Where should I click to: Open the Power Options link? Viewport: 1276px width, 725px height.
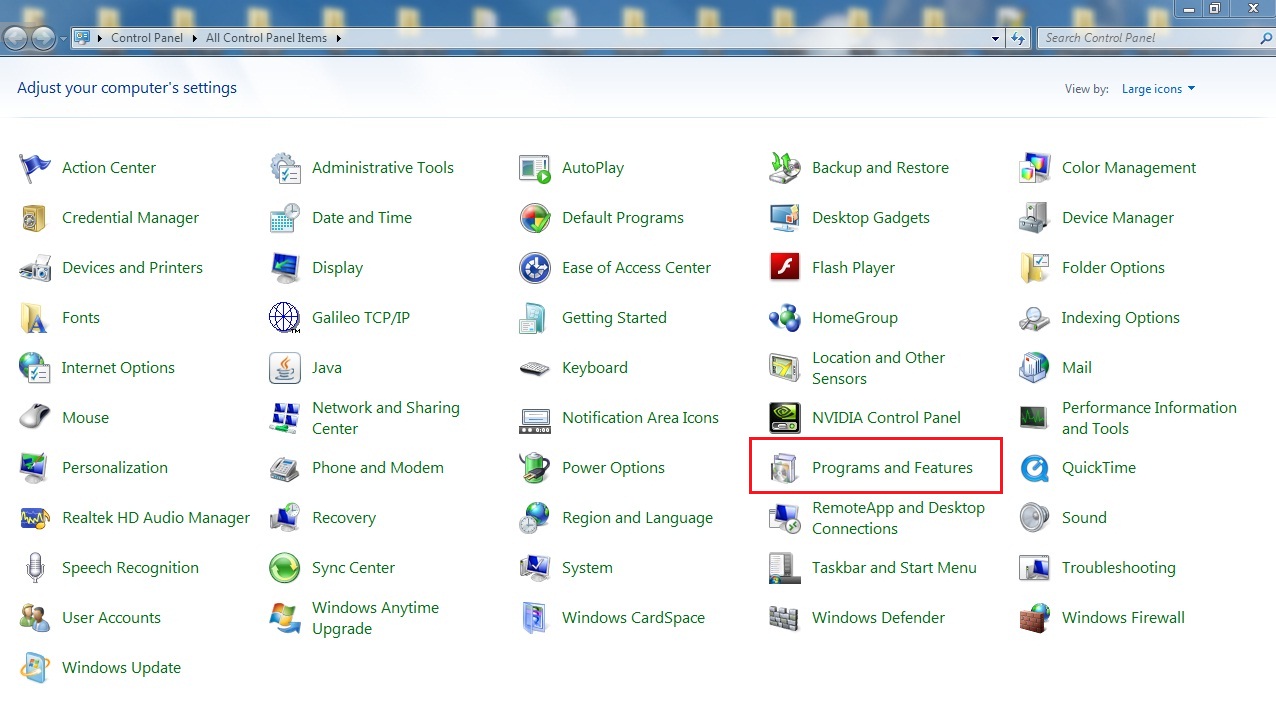[613, 468]
